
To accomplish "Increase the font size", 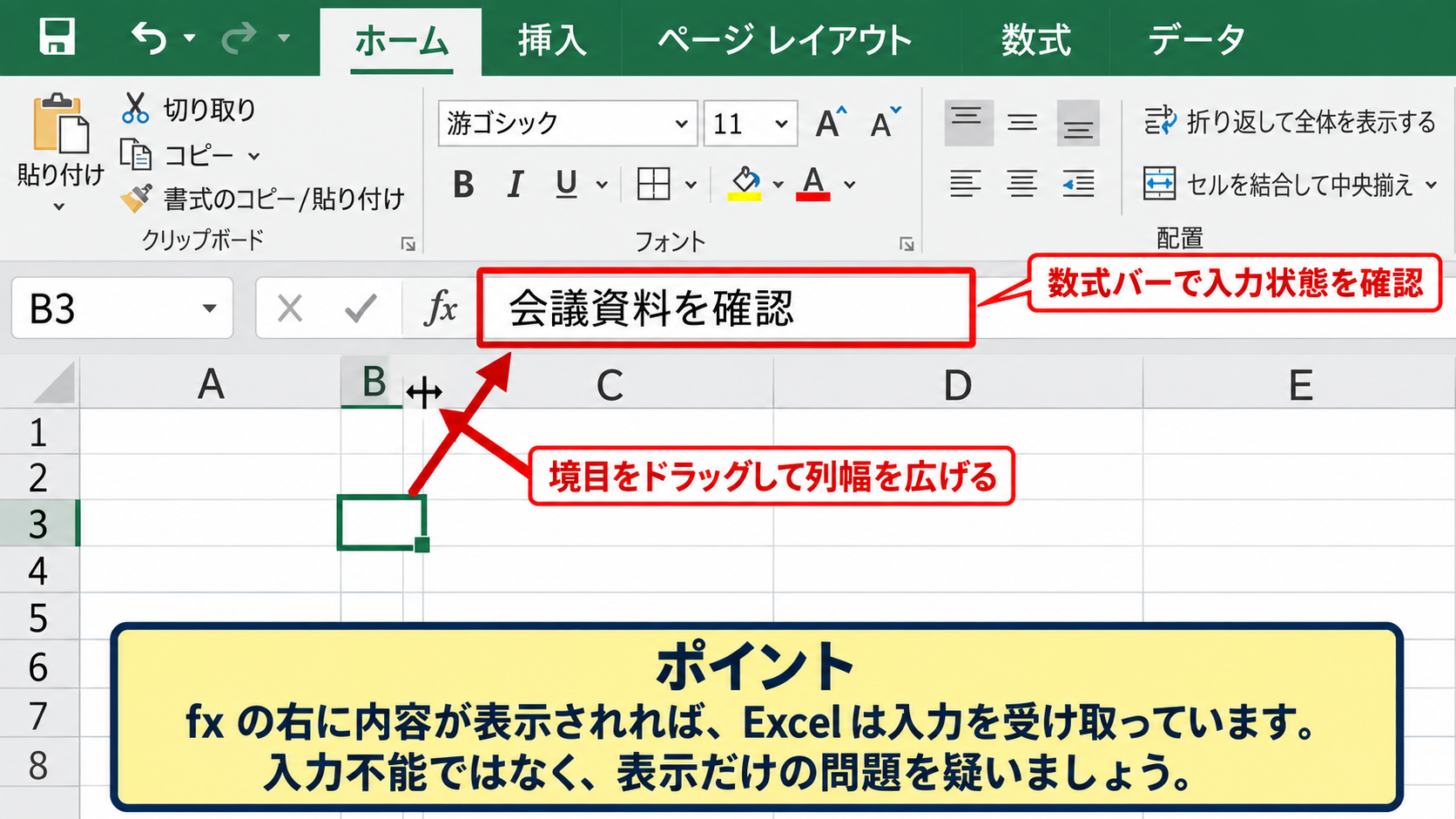I will (831, 123).
